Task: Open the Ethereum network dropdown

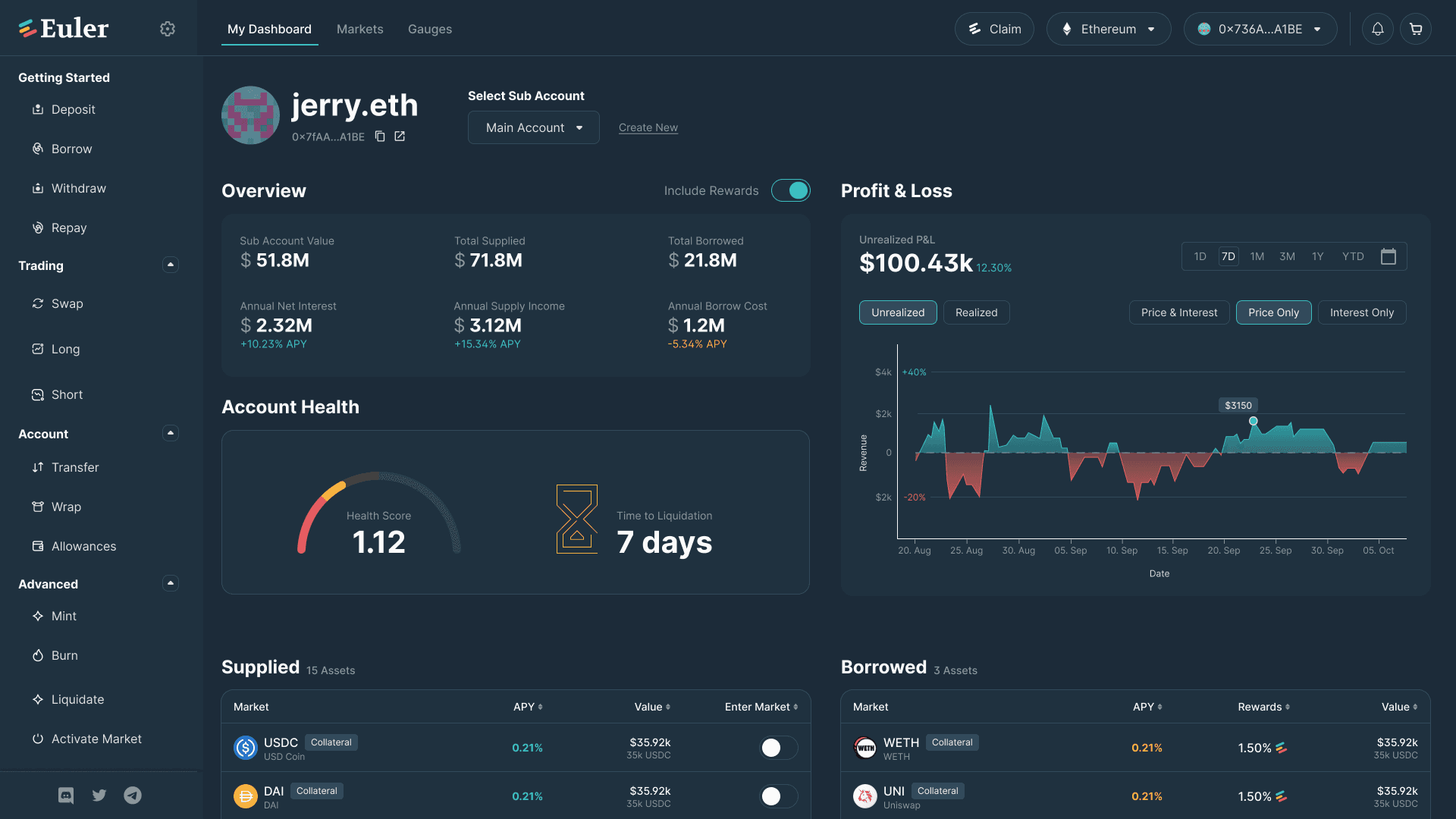Action: click(x=1108, y=29)
